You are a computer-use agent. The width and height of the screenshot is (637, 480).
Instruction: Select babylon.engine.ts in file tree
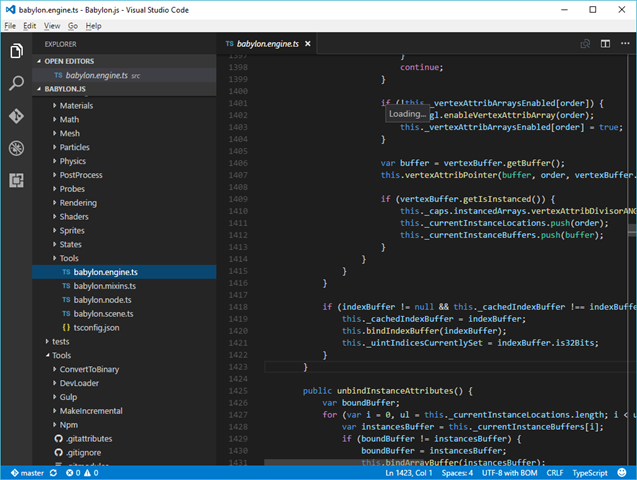click(124, 272)
